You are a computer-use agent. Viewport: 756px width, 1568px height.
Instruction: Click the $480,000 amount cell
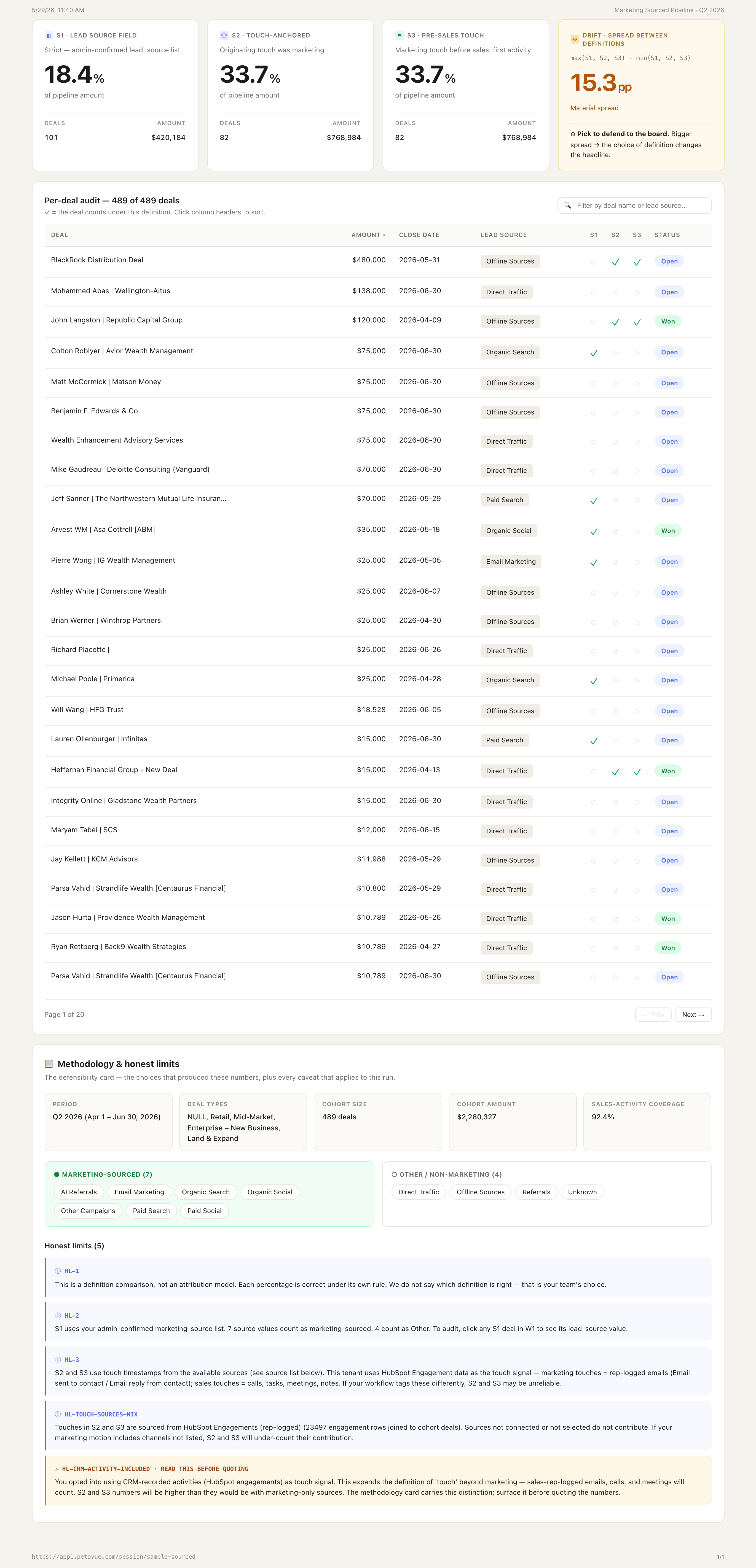point(369,260)
